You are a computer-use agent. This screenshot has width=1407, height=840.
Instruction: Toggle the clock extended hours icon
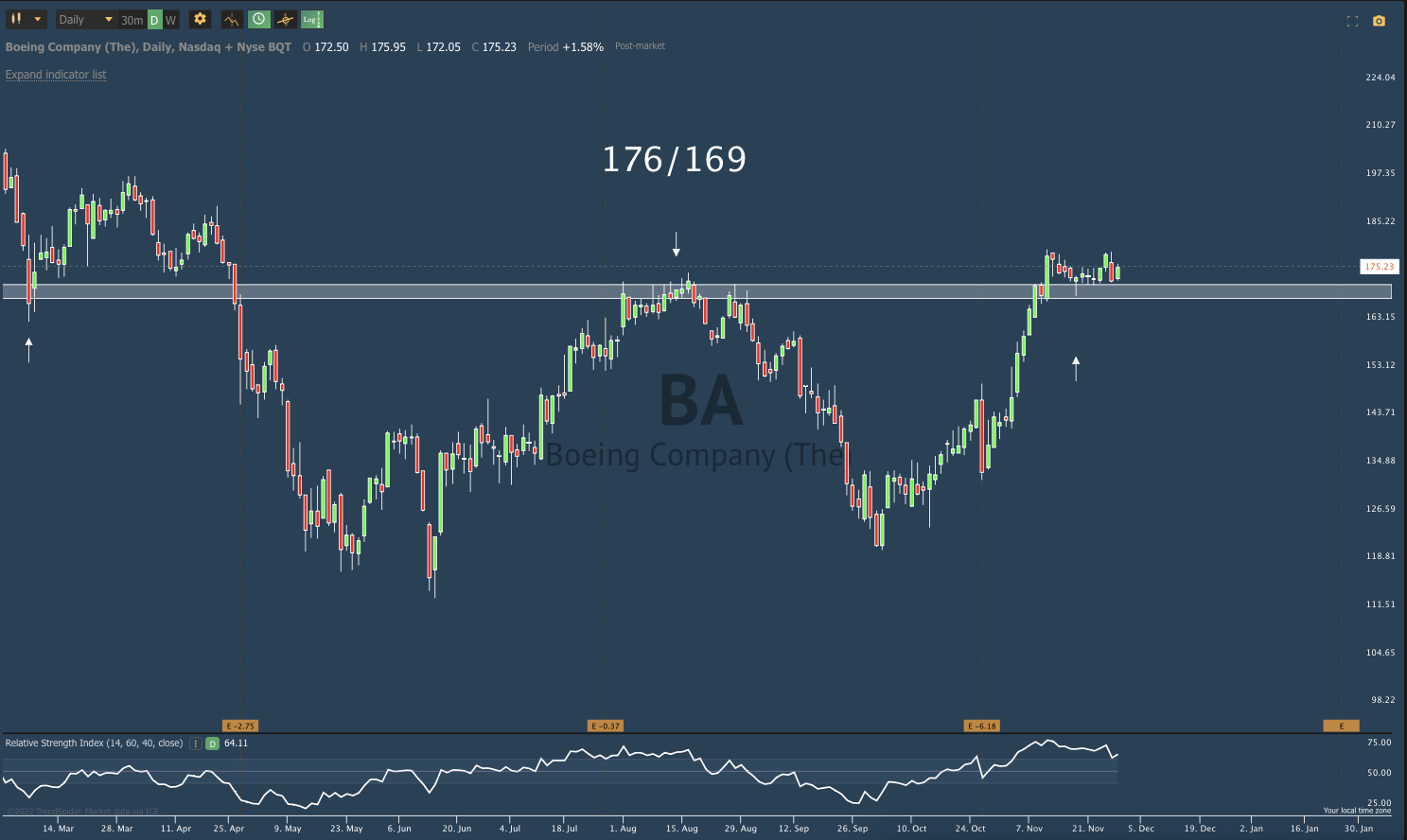258,19
